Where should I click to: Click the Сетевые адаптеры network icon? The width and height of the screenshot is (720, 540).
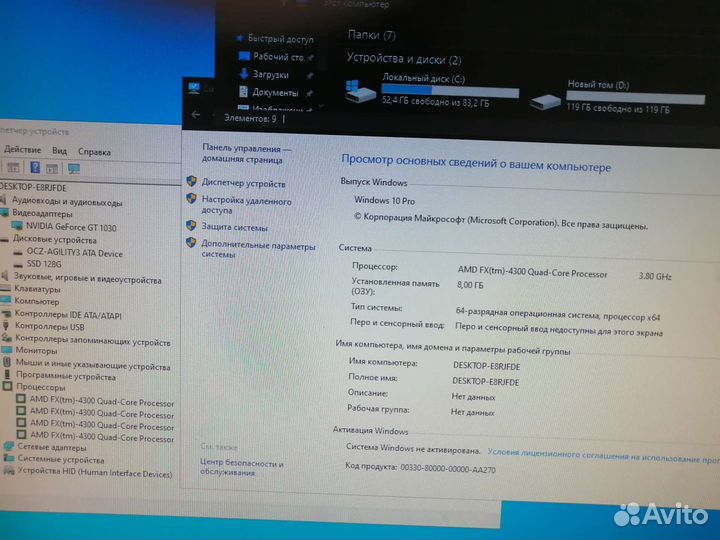point(9,445)
